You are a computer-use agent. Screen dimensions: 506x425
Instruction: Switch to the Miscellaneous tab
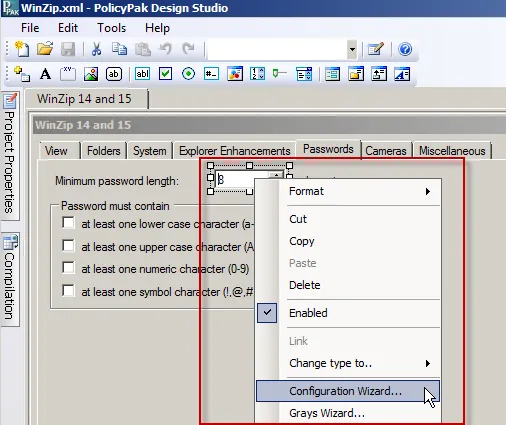point(452,151)
